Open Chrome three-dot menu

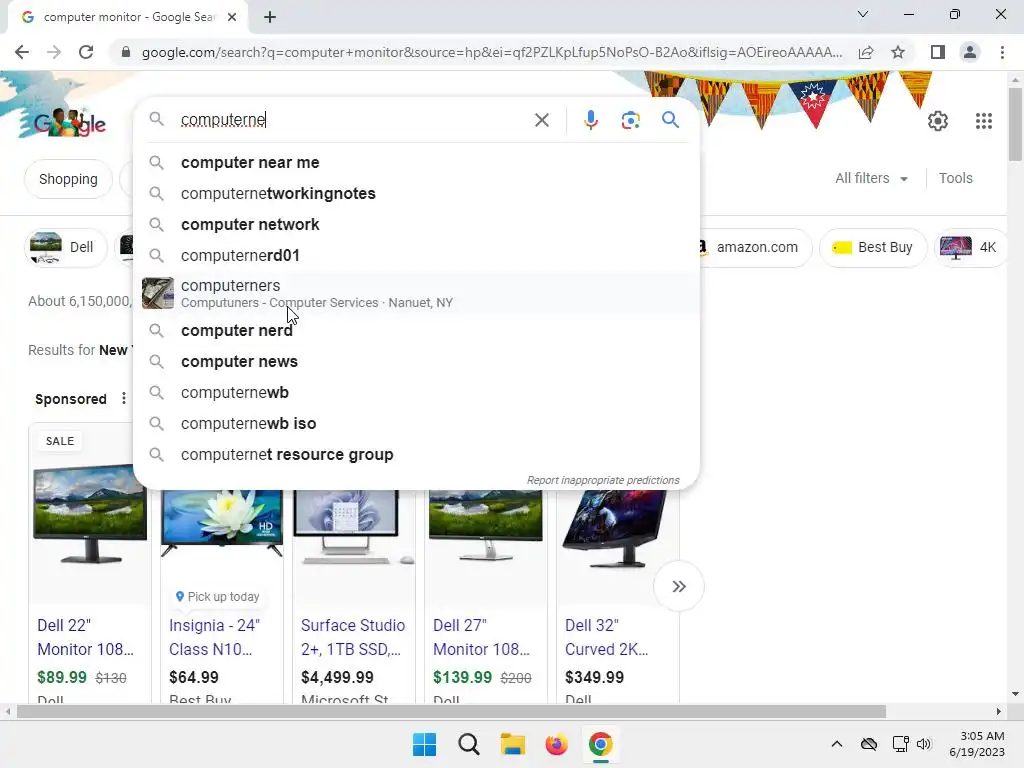click(1002, 52)
